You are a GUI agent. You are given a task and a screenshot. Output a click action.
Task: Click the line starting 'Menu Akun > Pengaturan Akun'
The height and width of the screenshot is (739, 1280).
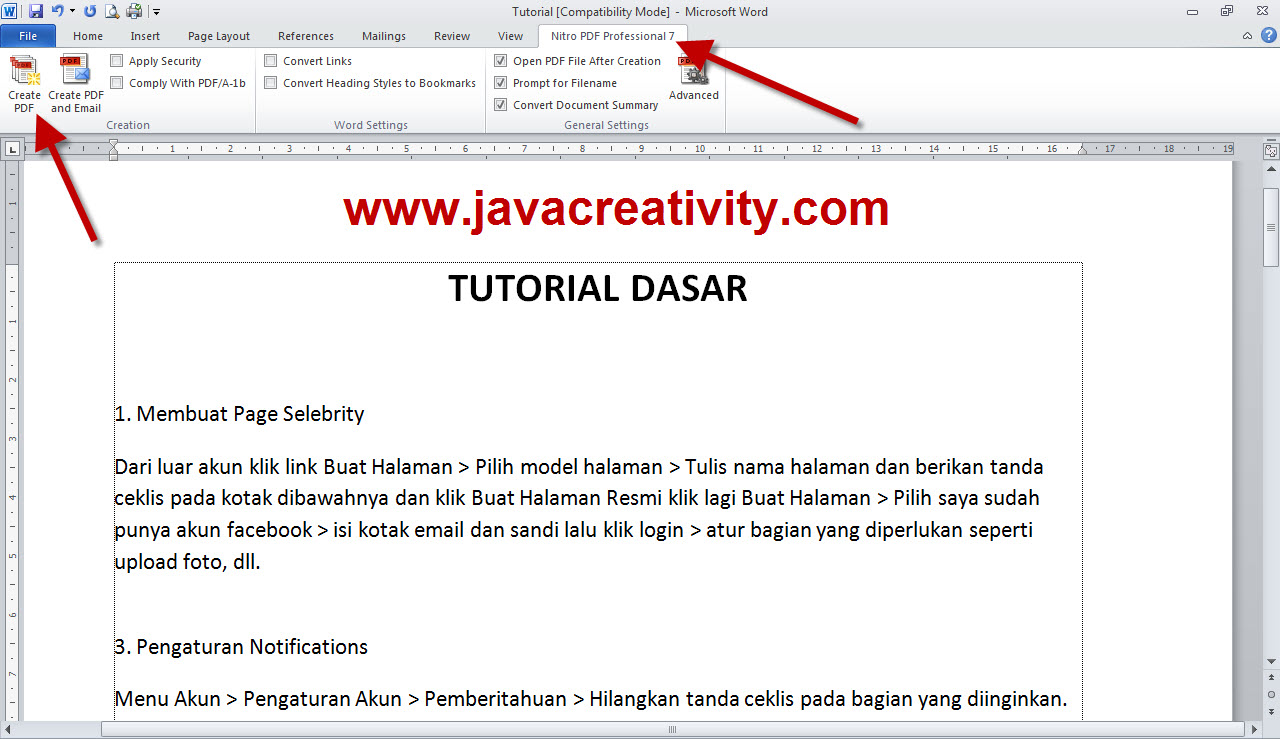591,699
